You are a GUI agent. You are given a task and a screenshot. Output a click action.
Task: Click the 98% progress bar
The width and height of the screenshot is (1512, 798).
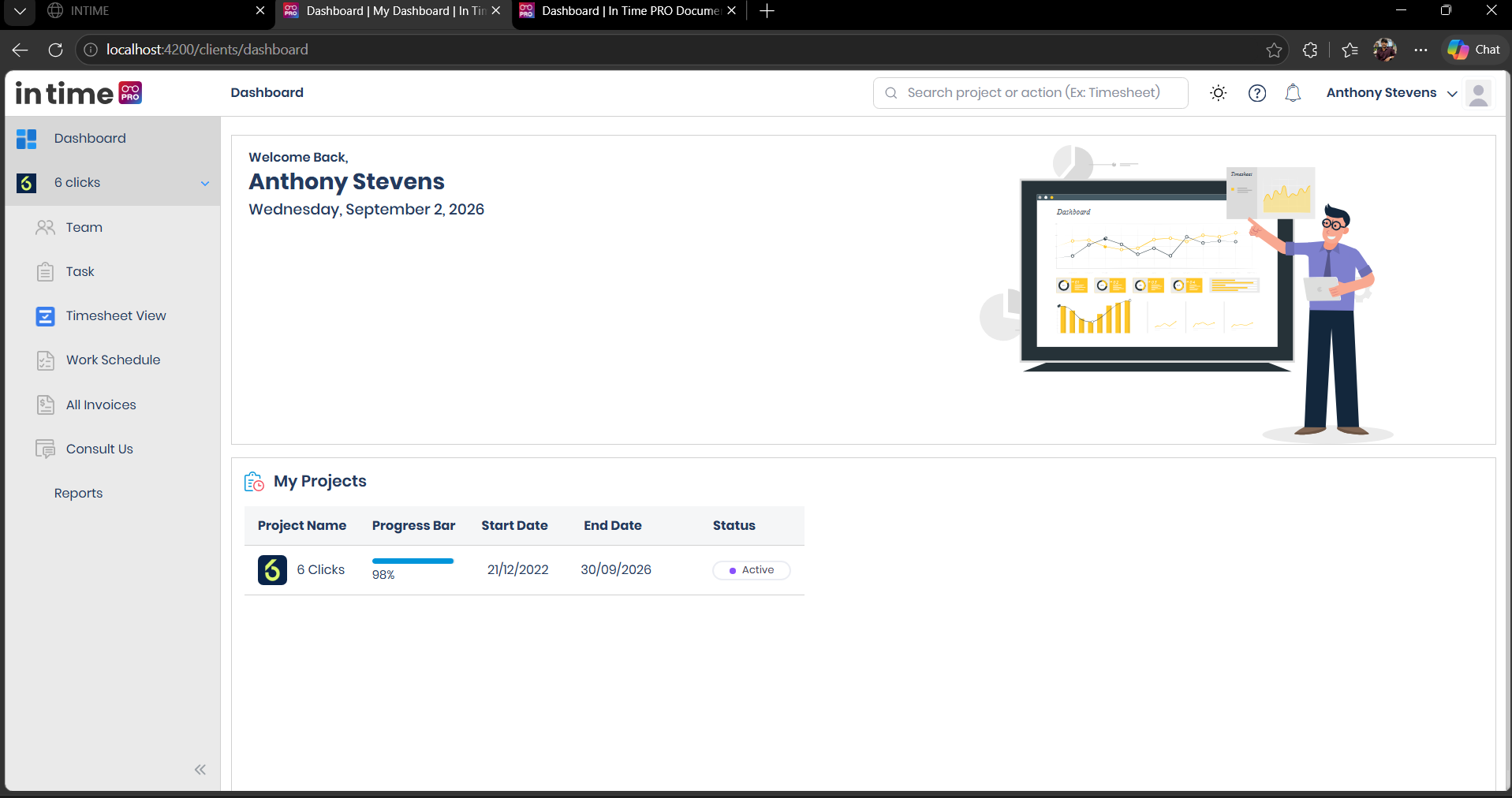[413, 561]
